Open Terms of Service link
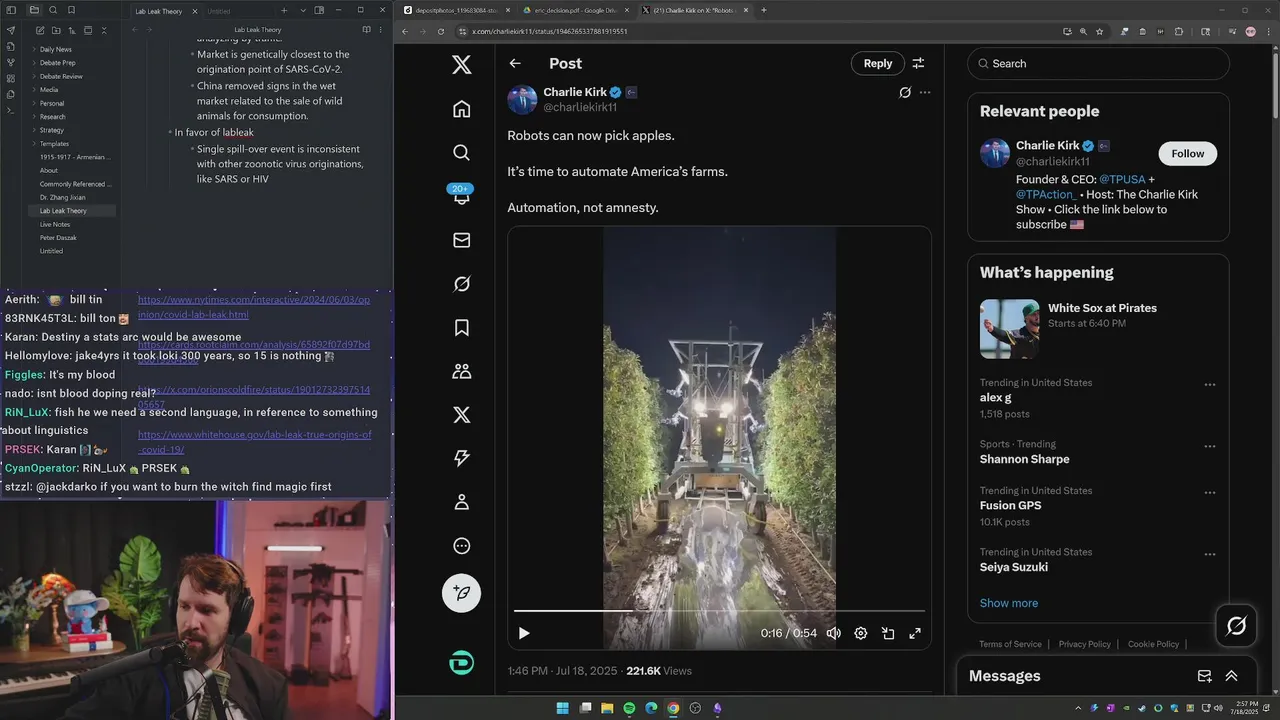1280x720 pixels. 1010,644
